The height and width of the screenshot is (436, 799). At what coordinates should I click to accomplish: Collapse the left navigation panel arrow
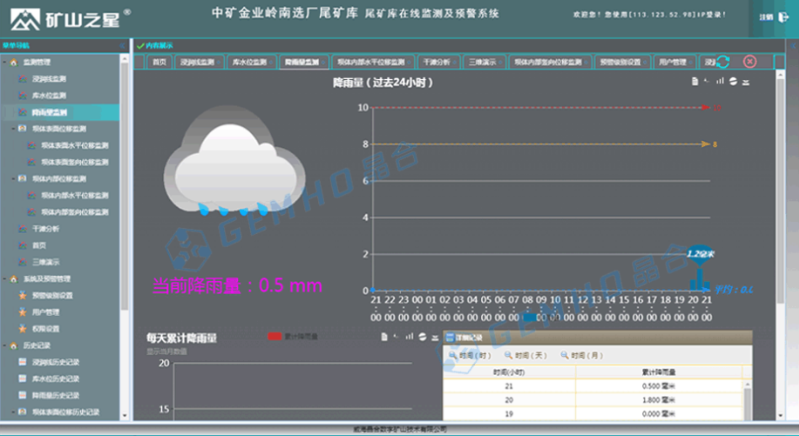pyautogui.click(x=121, y=45)
